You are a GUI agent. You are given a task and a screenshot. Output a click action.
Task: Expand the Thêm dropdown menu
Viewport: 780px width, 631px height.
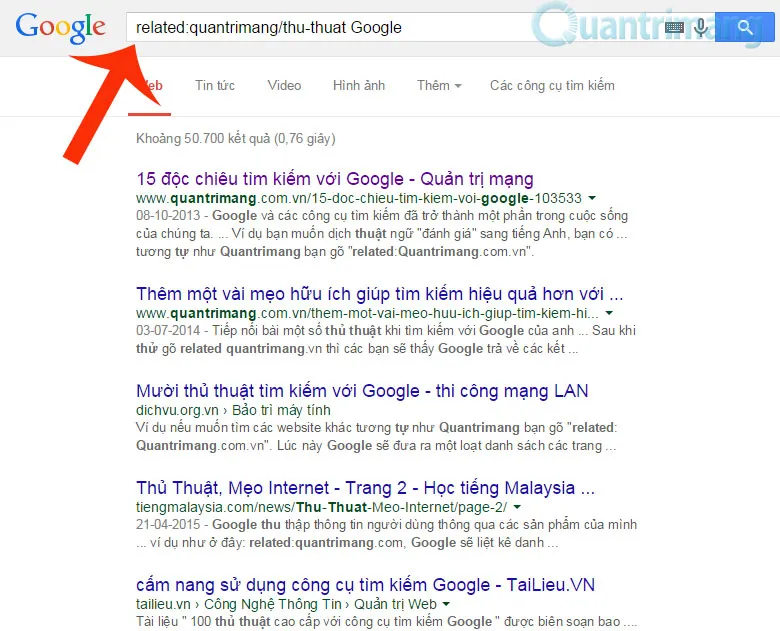click(x=439, y=86)
